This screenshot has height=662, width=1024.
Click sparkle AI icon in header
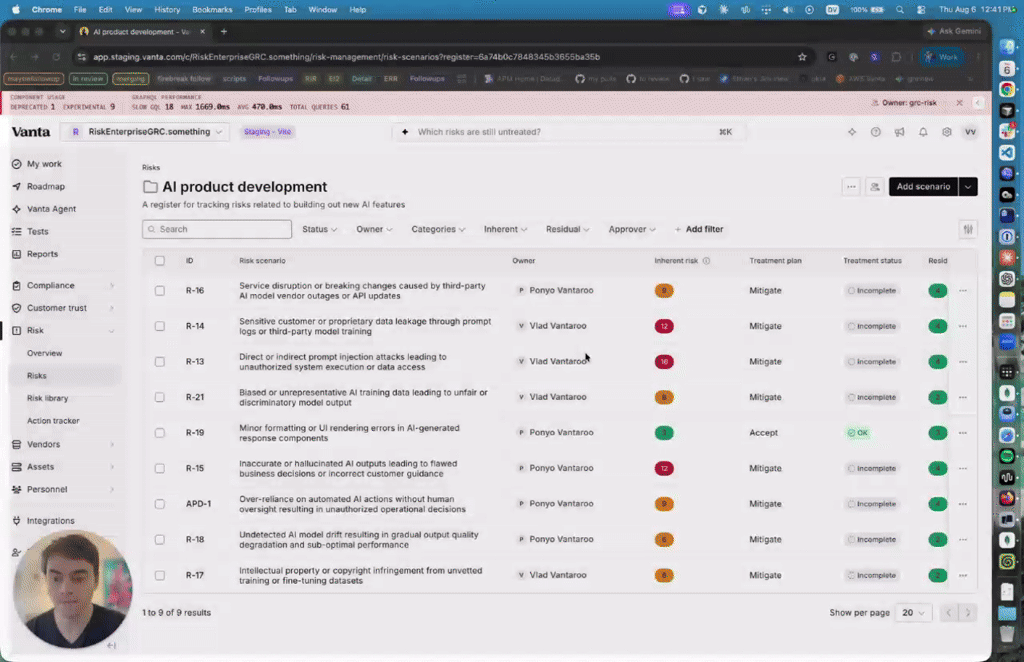(x=852, y=132)
